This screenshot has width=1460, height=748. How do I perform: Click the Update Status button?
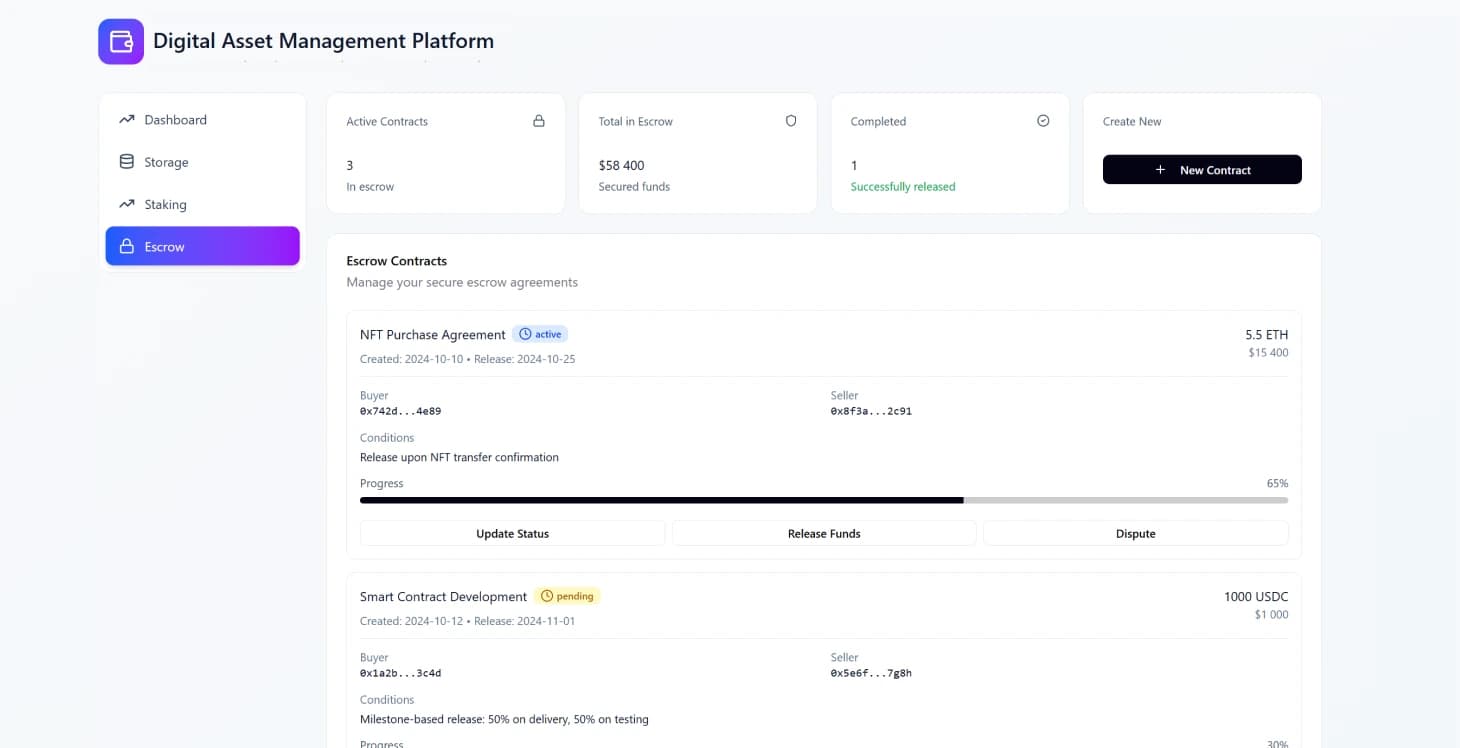coord(512,533)
